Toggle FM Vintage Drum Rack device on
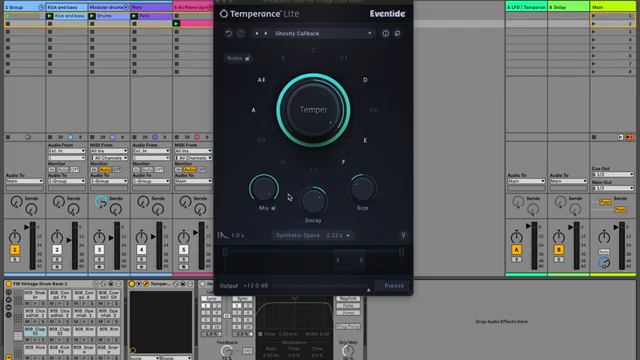This screenshot has height=360, width=640. click(9, 284)
